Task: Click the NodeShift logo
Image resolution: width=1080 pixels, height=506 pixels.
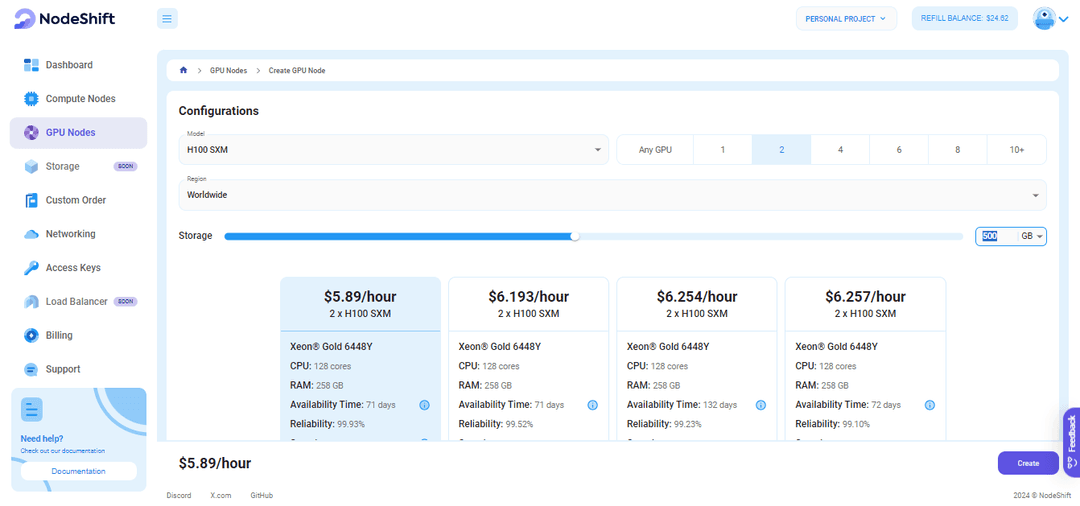Action: click(65, 19)
